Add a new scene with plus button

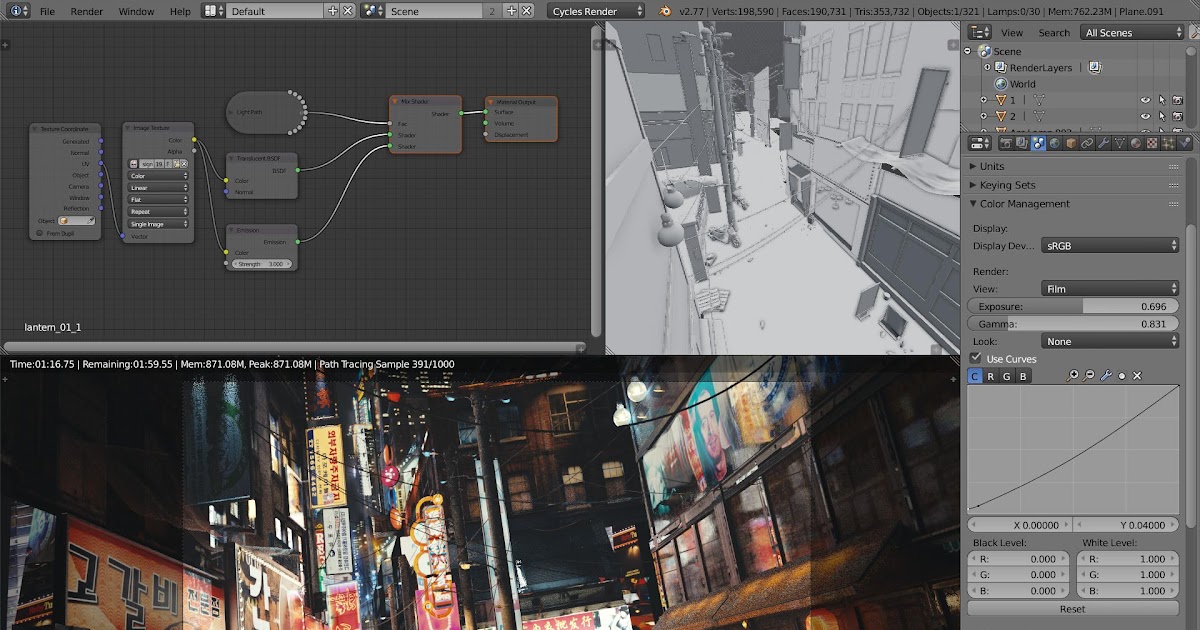(x=511, y=11)
